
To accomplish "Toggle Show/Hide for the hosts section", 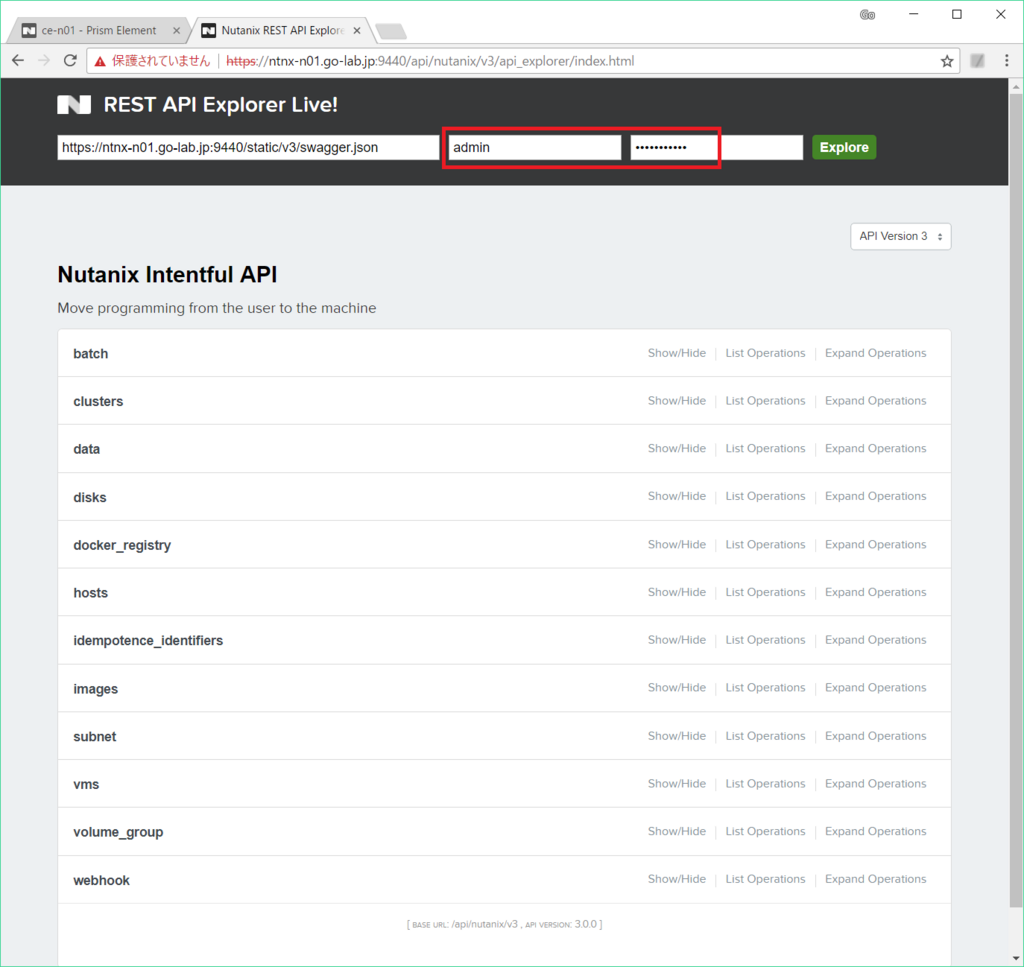I will (x=677, y=592).
